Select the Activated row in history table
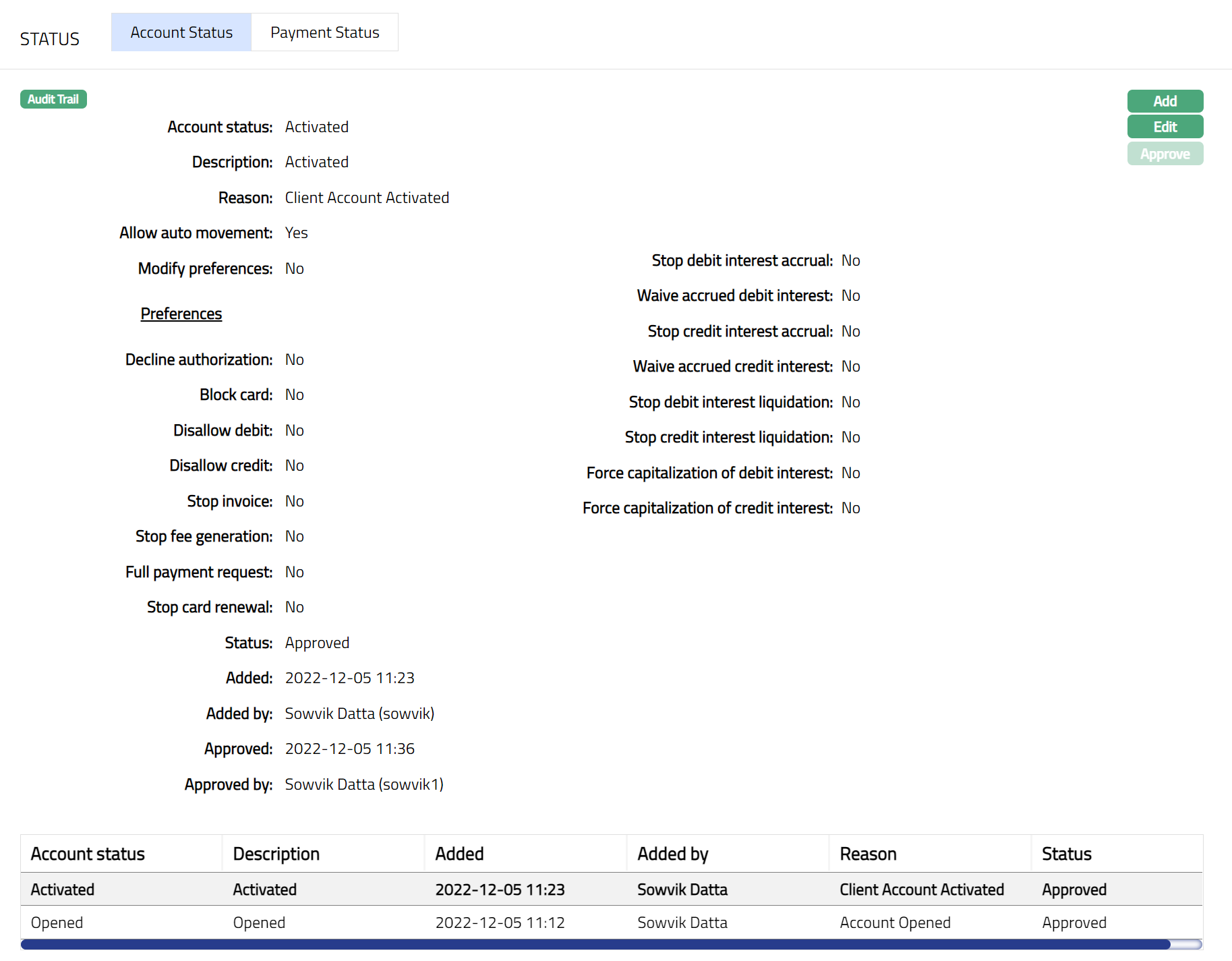Screen dimensions: 1232x961 [63, 890]
